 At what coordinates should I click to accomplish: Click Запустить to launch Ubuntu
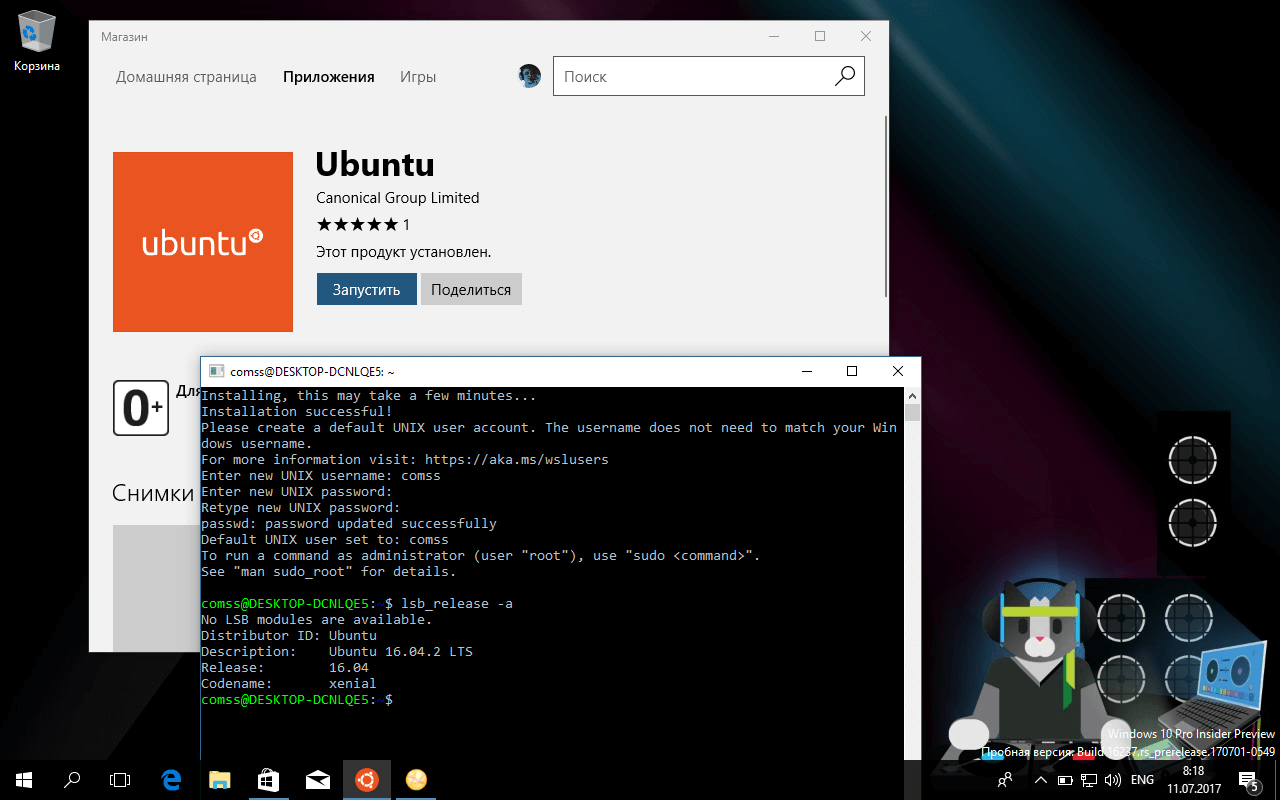pyautogui.click(x=366, y=288)
